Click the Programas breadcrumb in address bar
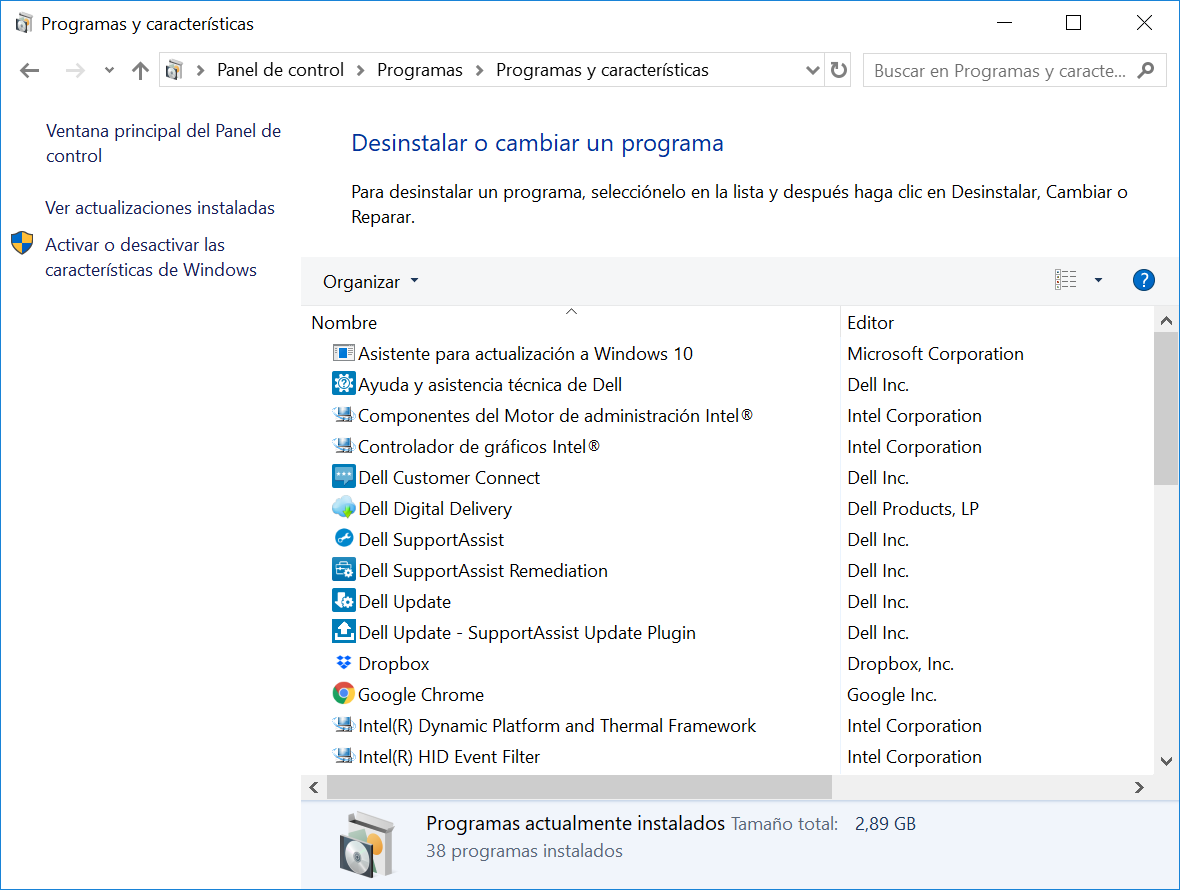 point(419,70)
